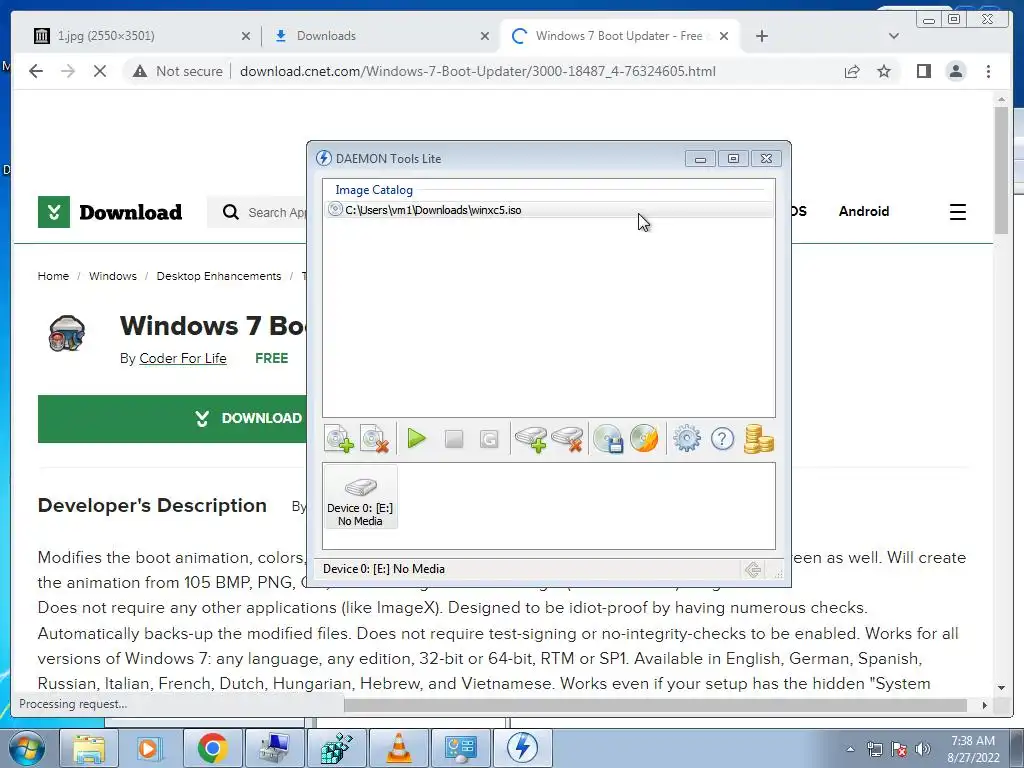
Task: Select Device 0 [E:] No Media drive
Action: coord(360,497)
